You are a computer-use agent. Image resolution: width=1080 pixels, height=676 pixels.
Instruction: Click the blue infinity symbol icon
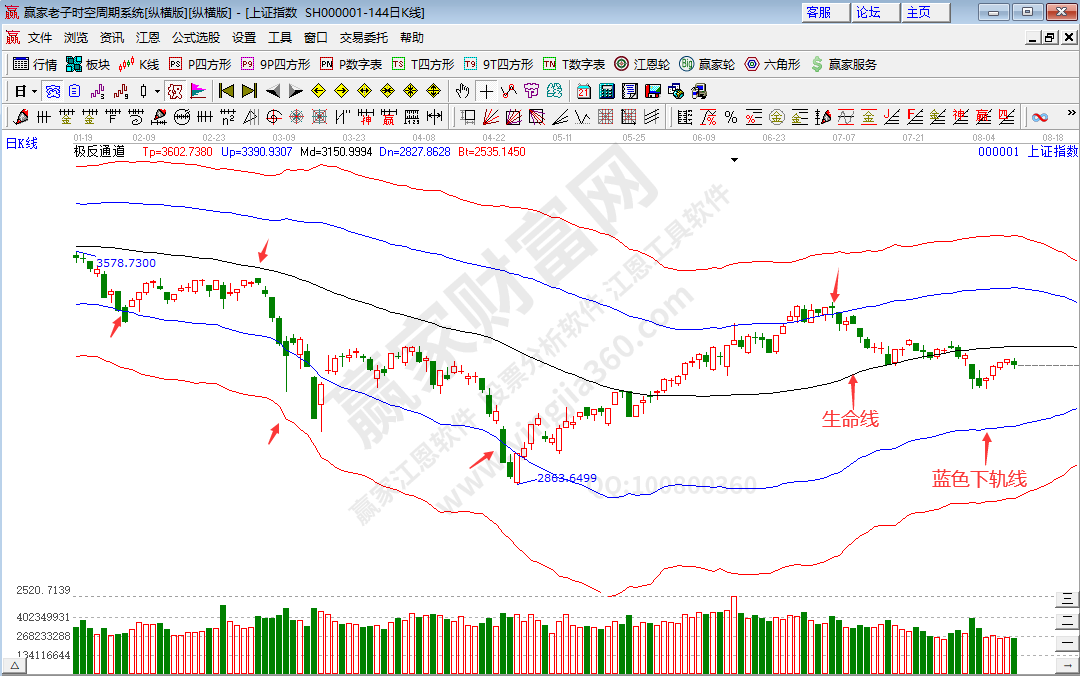1040,117
